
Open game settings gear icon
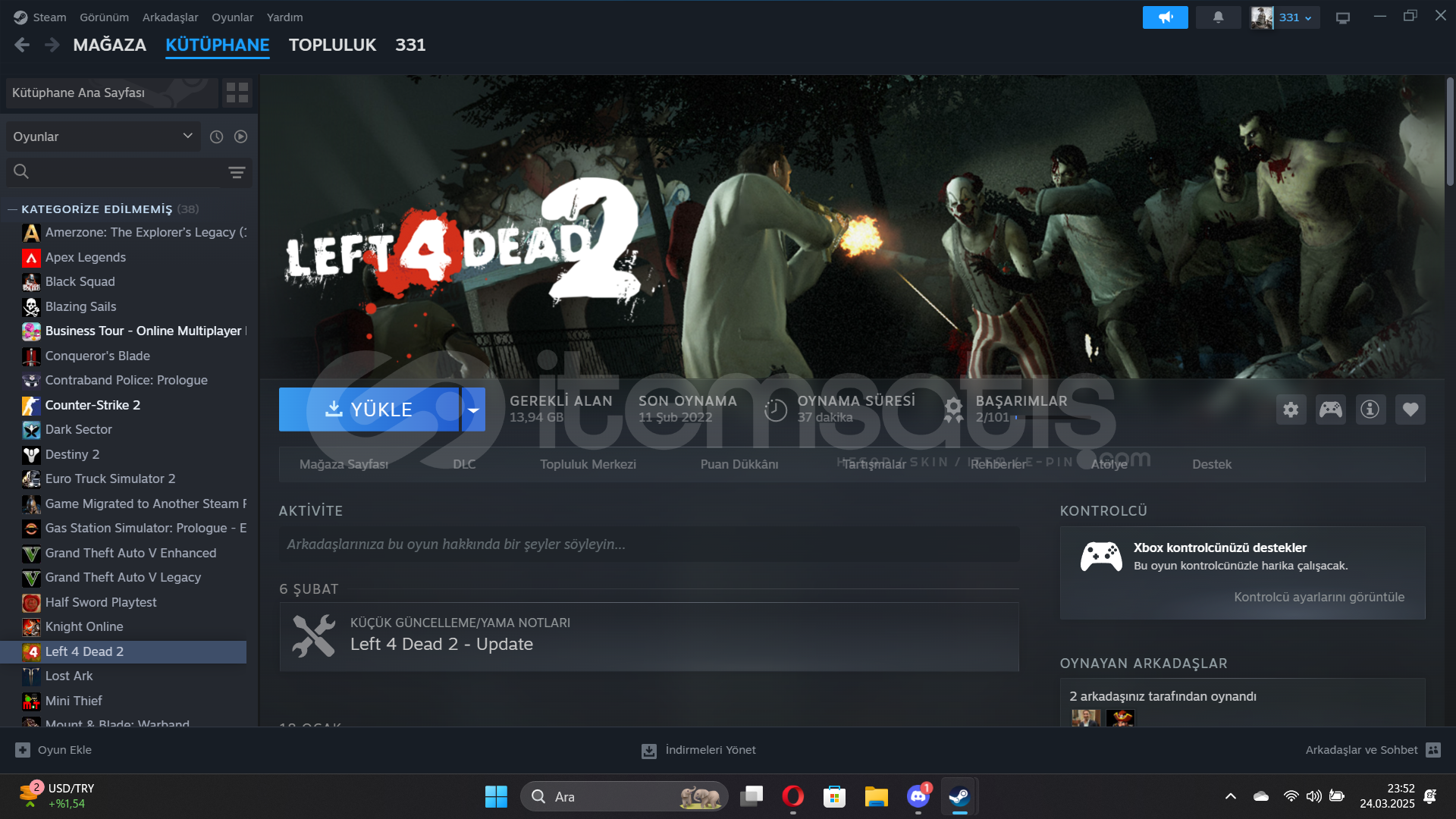[1291, 409]
